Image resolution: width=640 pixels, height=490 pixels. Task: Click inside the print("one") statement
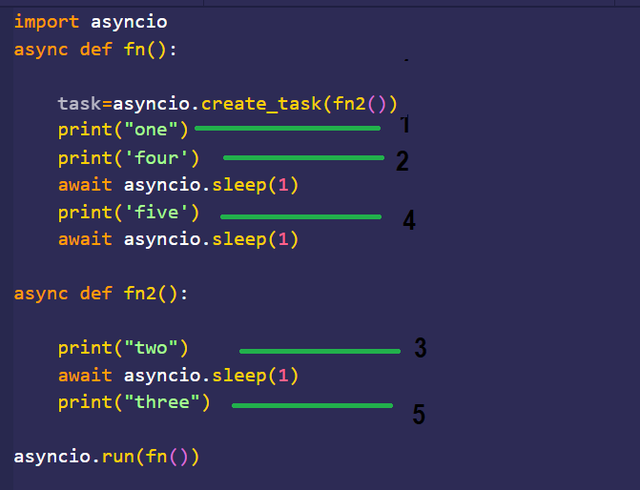[123, 130]
